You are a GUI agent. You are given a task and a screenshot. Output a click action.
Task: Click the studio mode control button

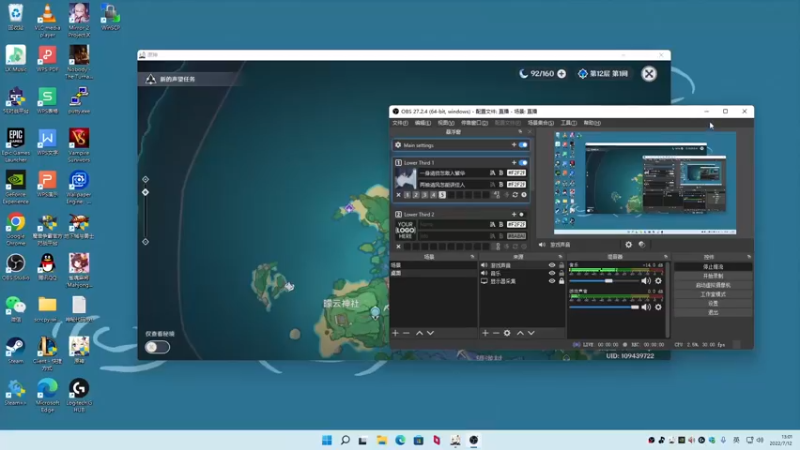coord(713,294)
